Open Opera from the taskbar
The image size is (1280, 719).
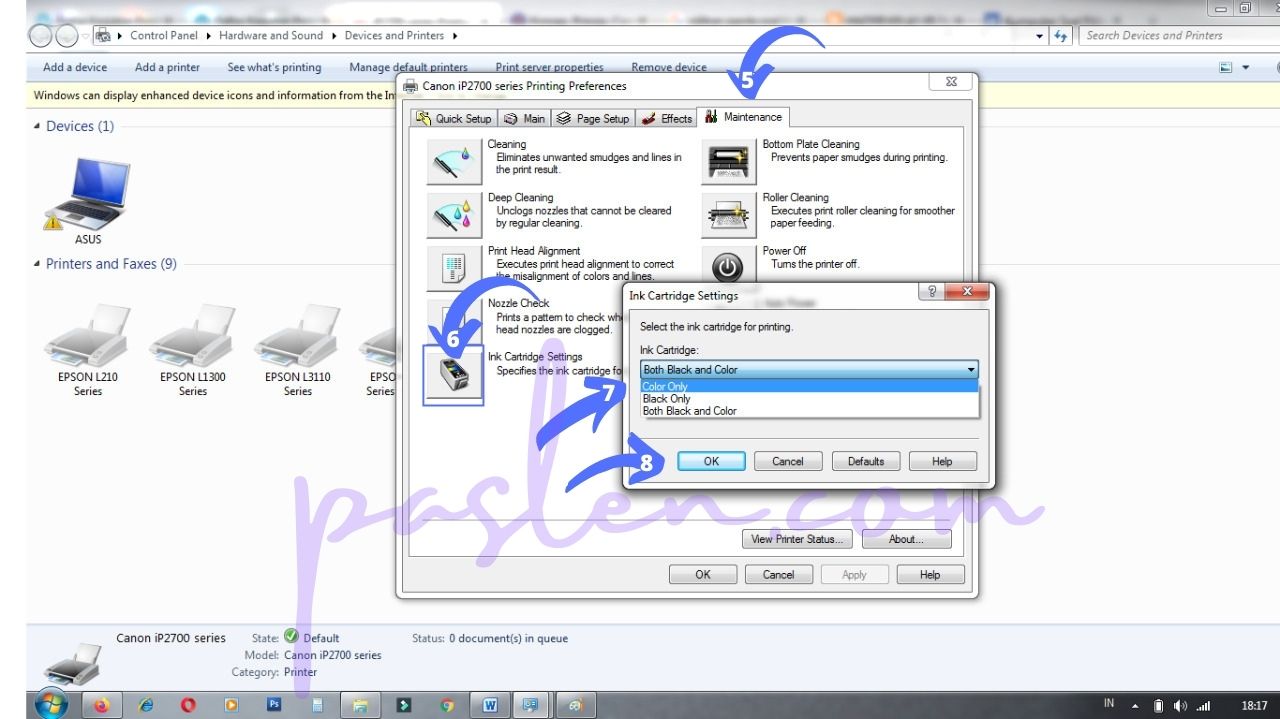coord(189,705)
